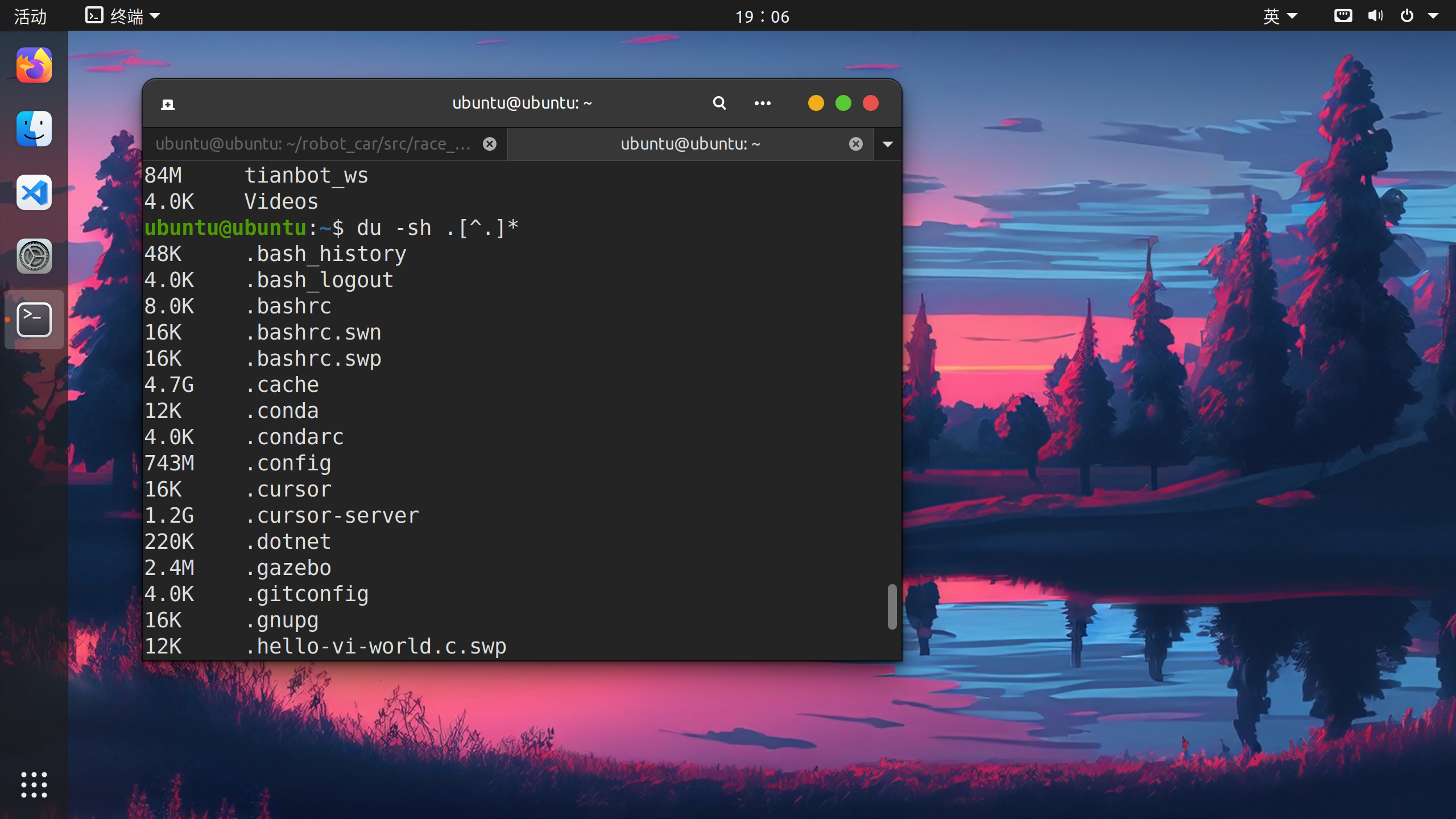This screenshot has height=819, width=1456.
Task: Open the power system menu arrow
Action: (x=1433, y=16)
